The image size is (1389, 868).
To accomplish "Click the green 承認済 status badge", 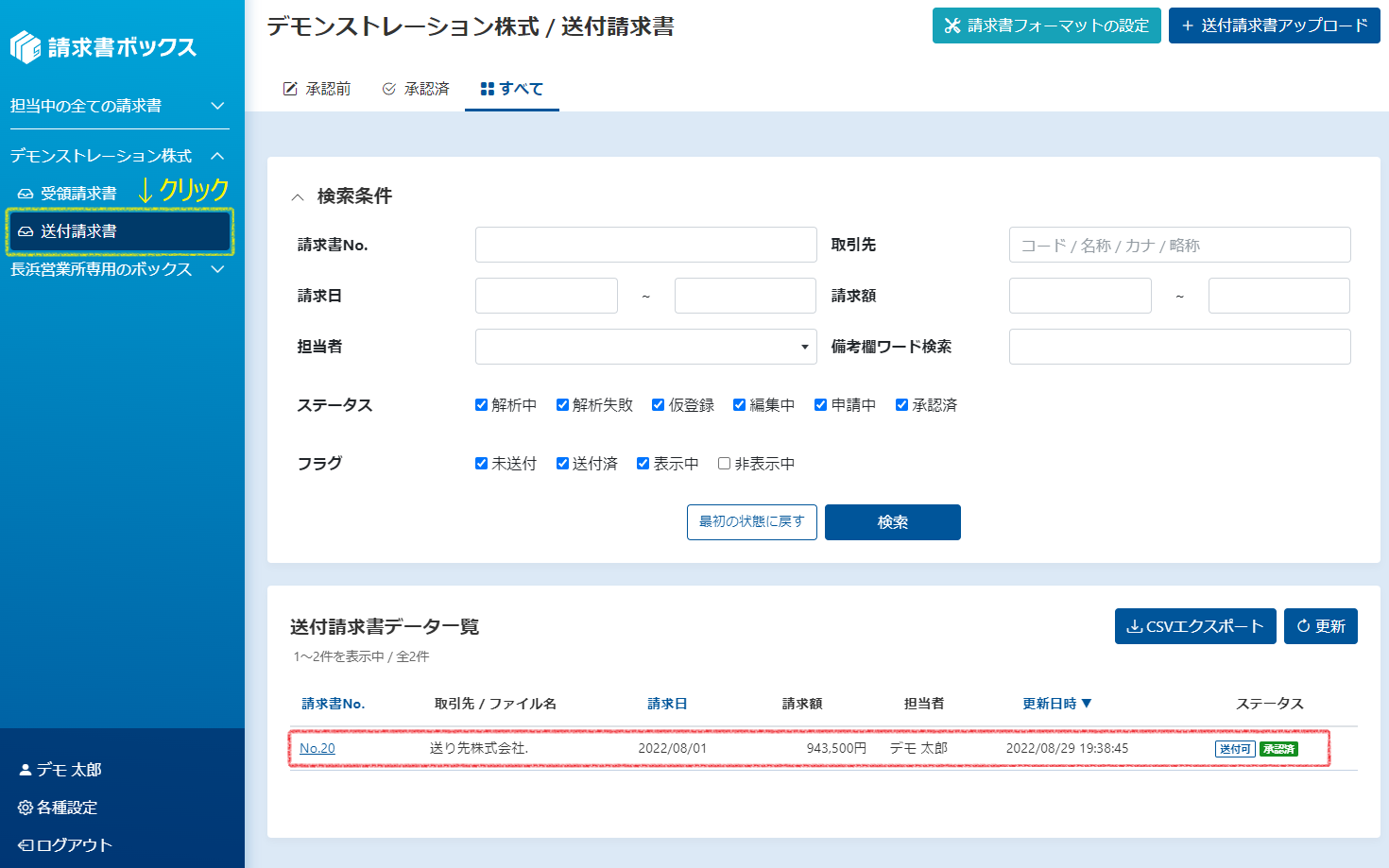I will click(x=1278, y=749).
